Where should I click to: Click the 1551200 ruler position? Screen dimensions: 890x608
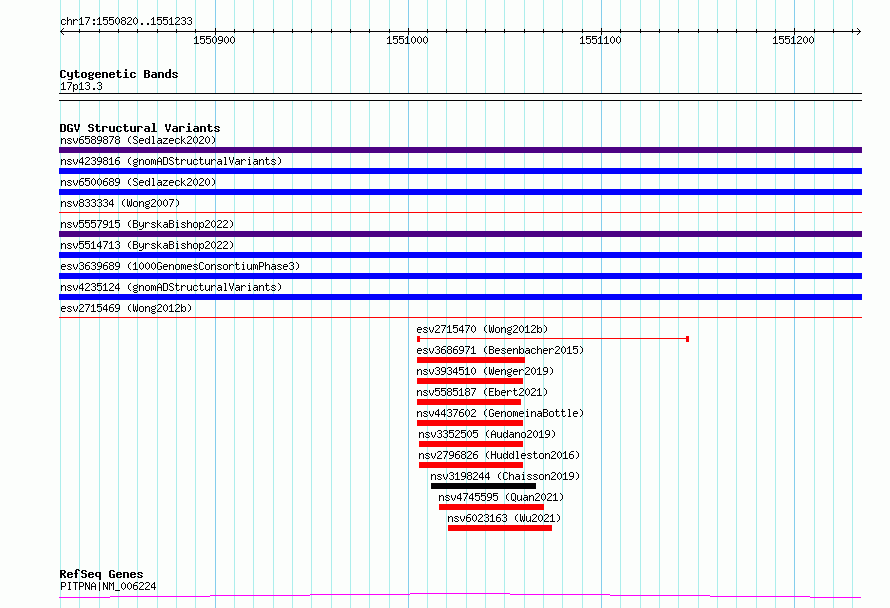793,40
